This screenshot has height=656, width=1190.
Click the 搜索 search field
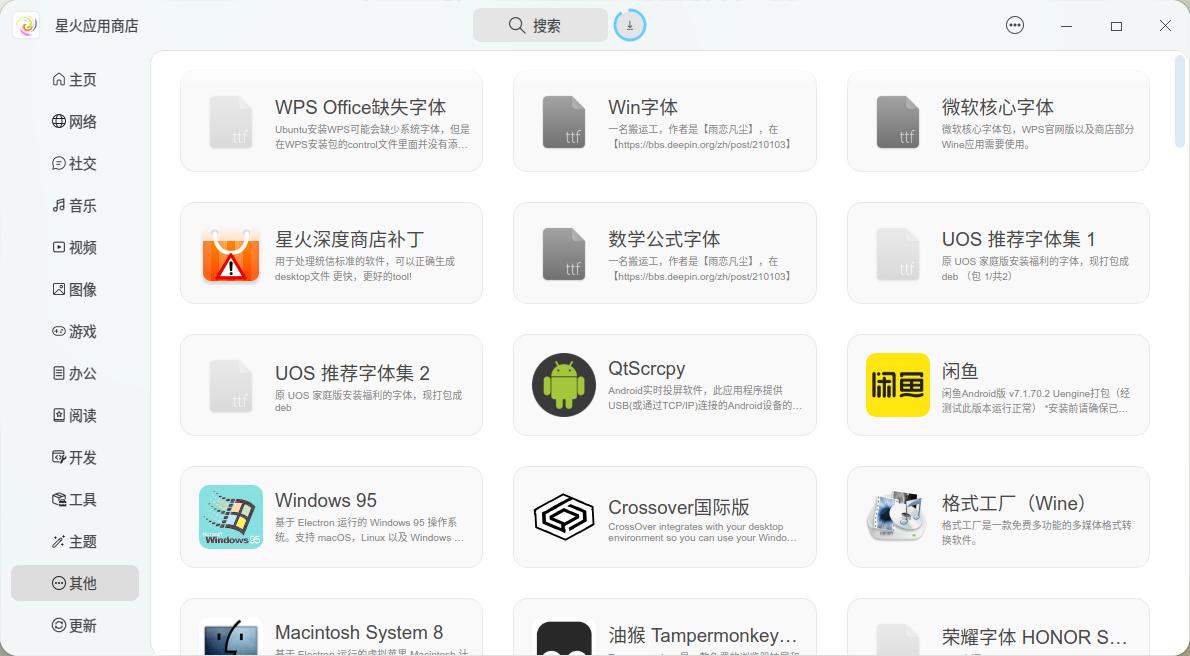(x=540, y=25)
